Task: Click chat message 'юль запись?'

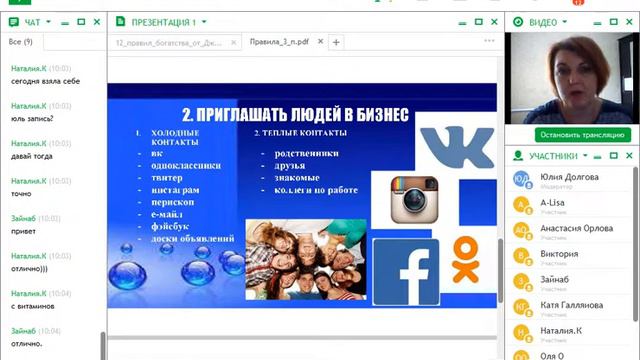Action: pos(32,119)
